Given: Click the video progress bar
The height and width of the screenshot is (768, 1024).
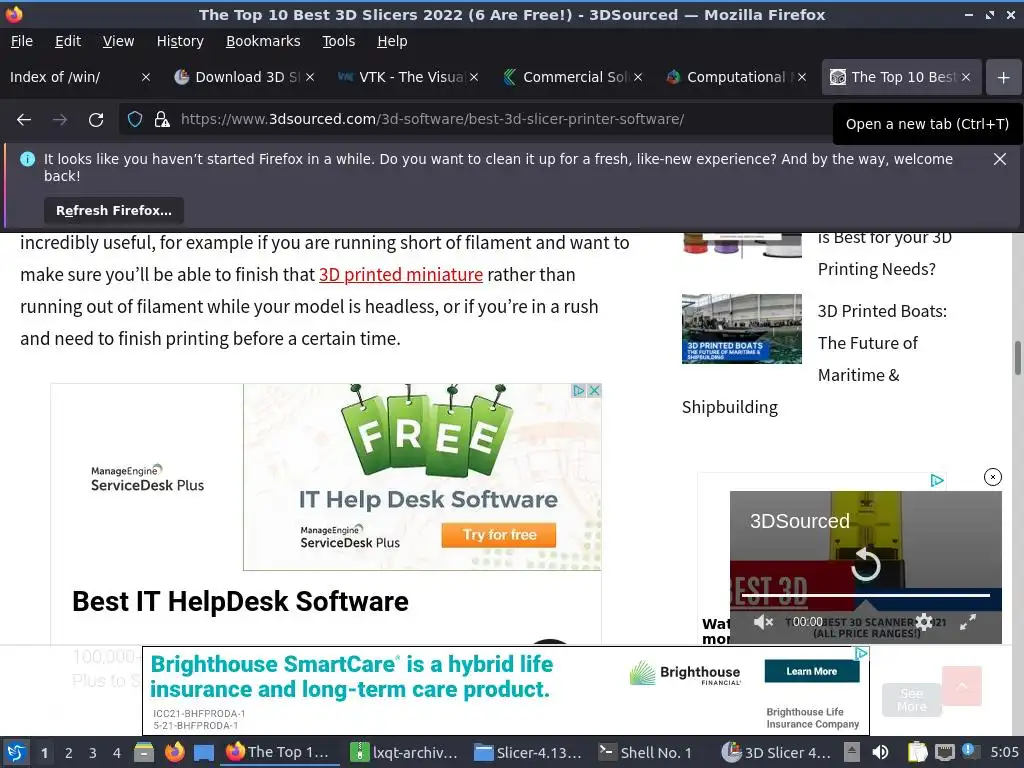Looking at the screenshot, I should [866, 596].
